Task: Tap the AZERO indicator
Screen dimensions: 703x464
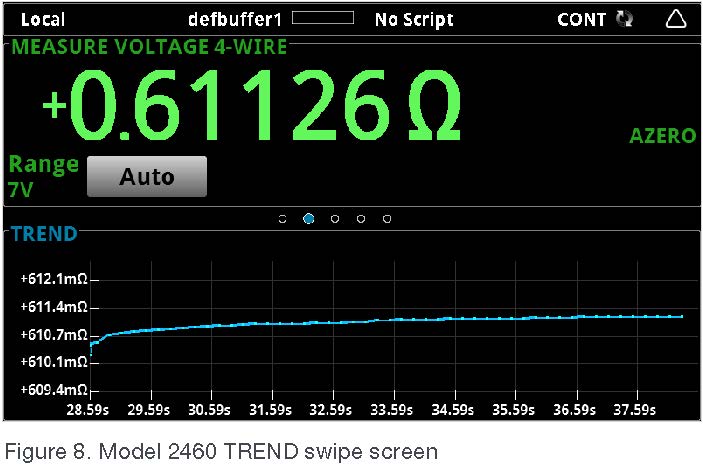Action: coord(662,136)
